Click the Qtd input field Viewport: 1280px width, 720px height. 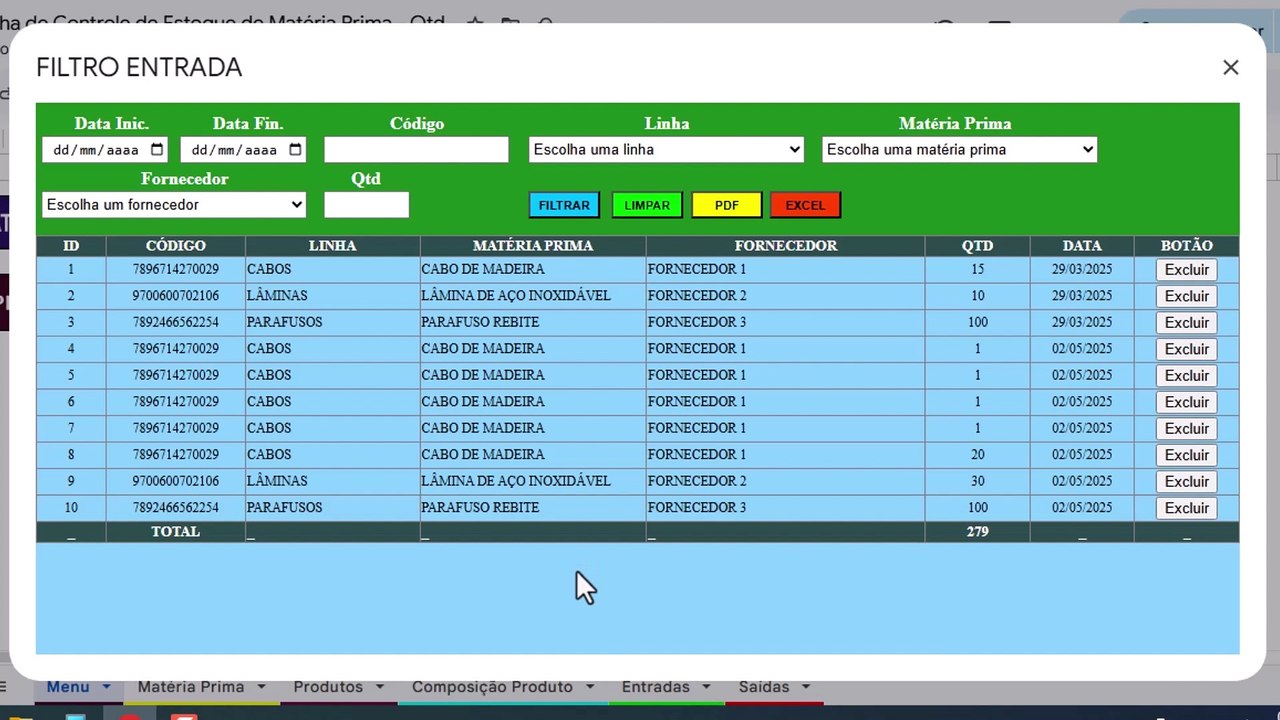click(366, 205)
